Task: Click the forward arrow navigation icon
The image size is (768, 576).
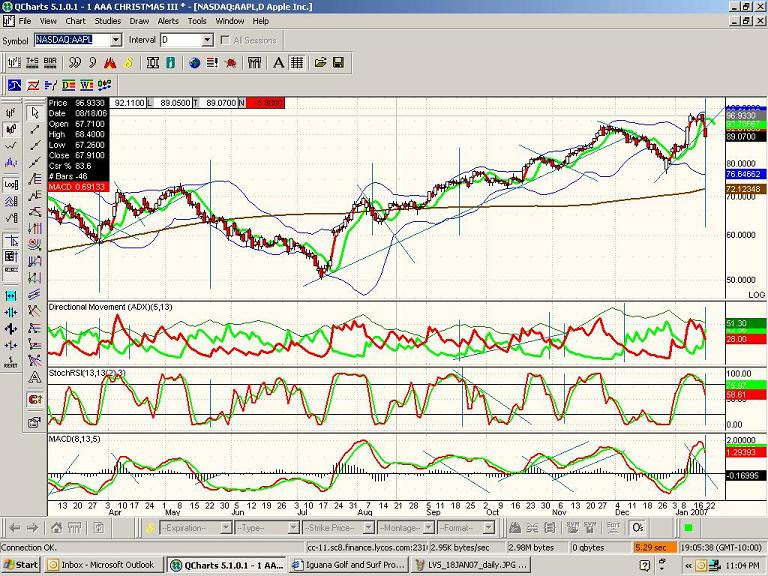Action: 32,528
